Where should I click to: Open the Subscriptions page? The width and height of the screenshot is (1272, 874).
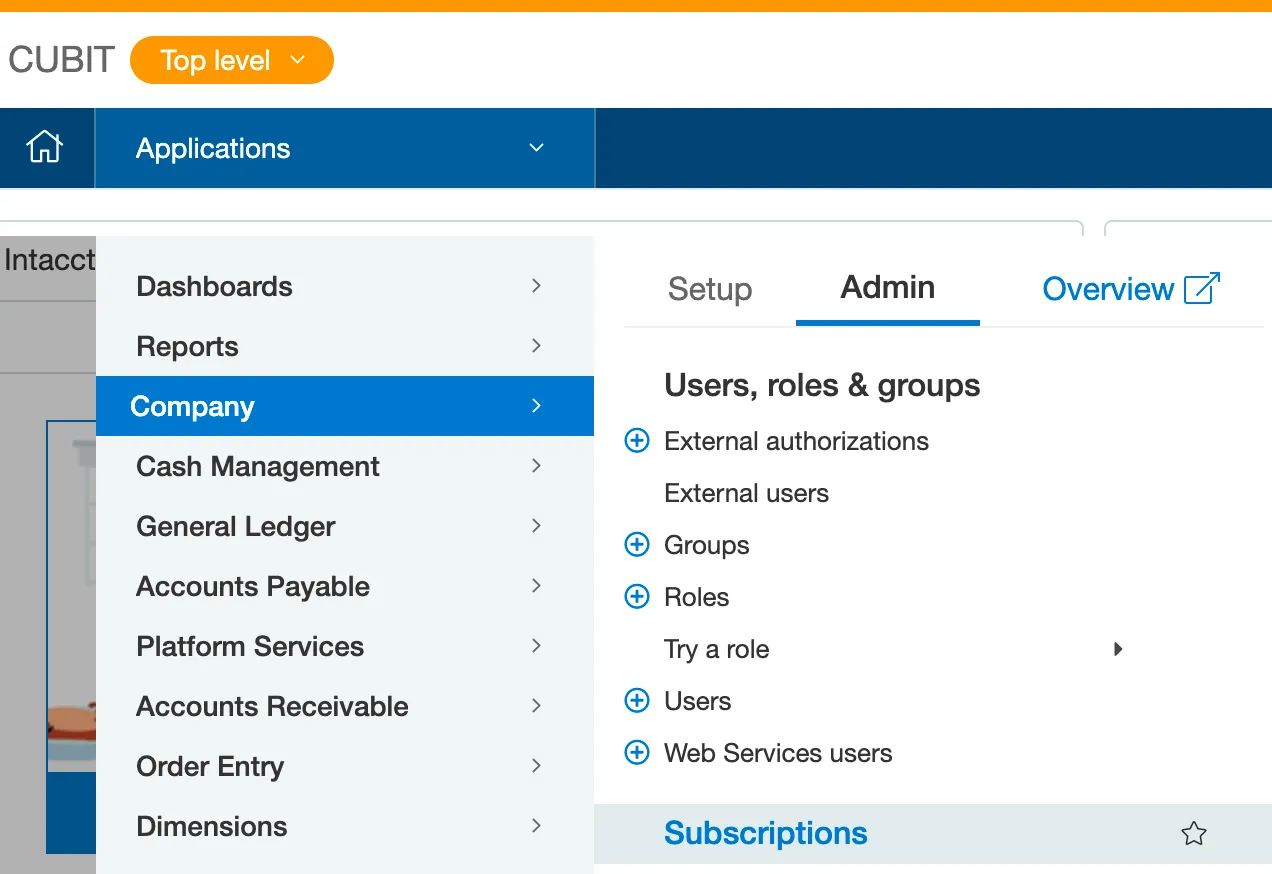click(766, 834)
